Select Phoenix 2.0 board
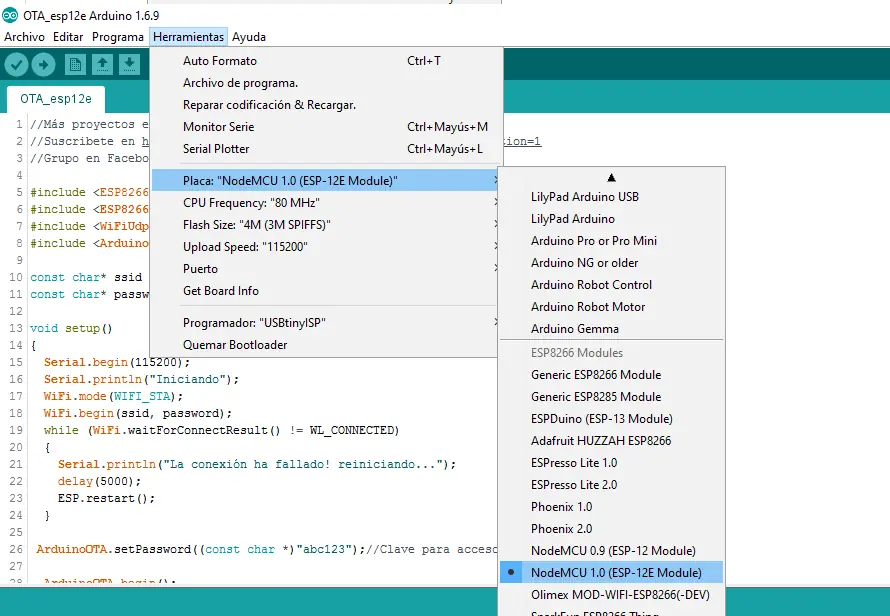The image size is (890, 616). pos(611,529)
